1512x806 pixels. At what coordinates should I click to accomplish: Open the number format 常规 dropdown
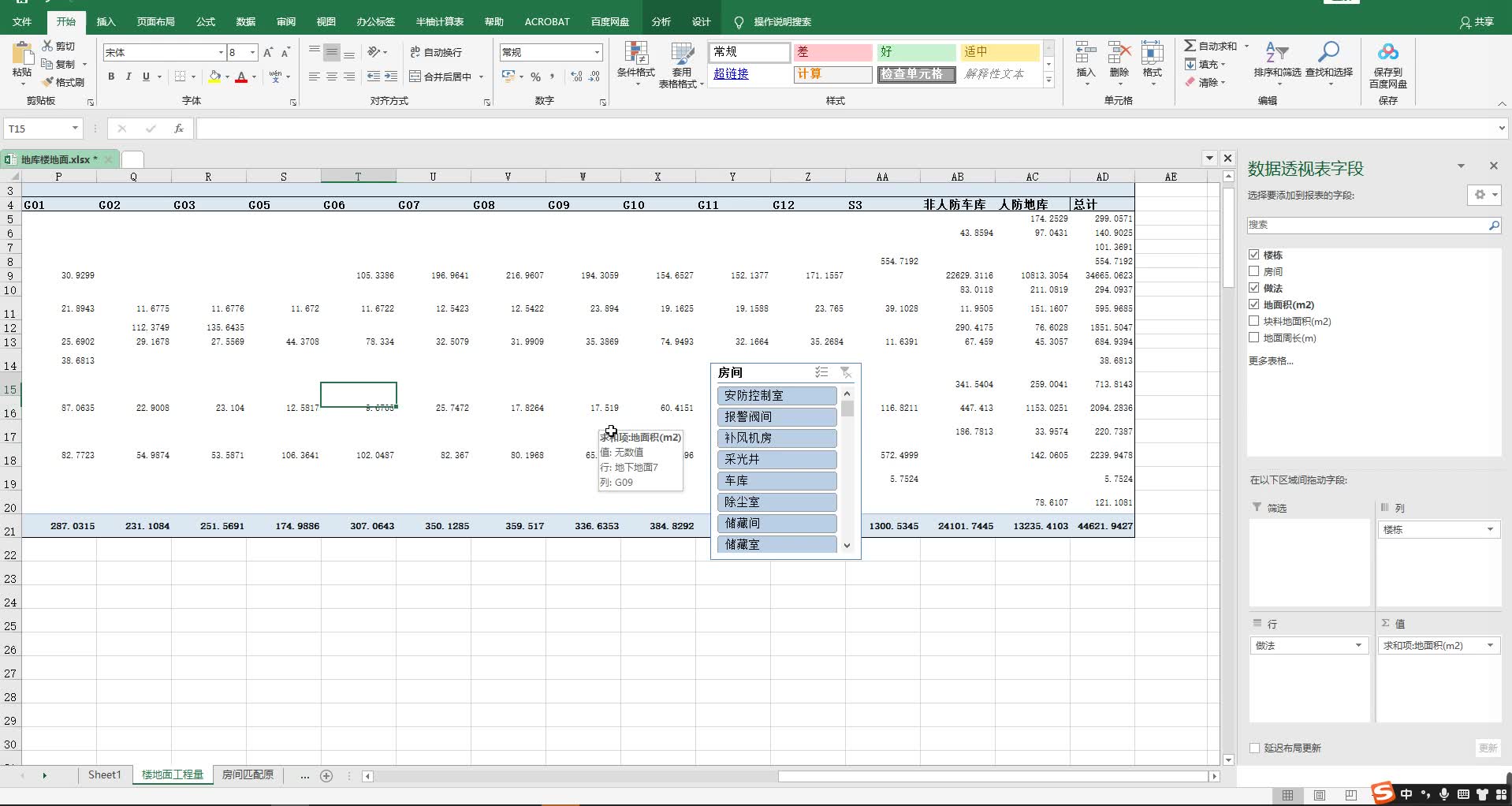pyautogui.click(x=597, y=52)
